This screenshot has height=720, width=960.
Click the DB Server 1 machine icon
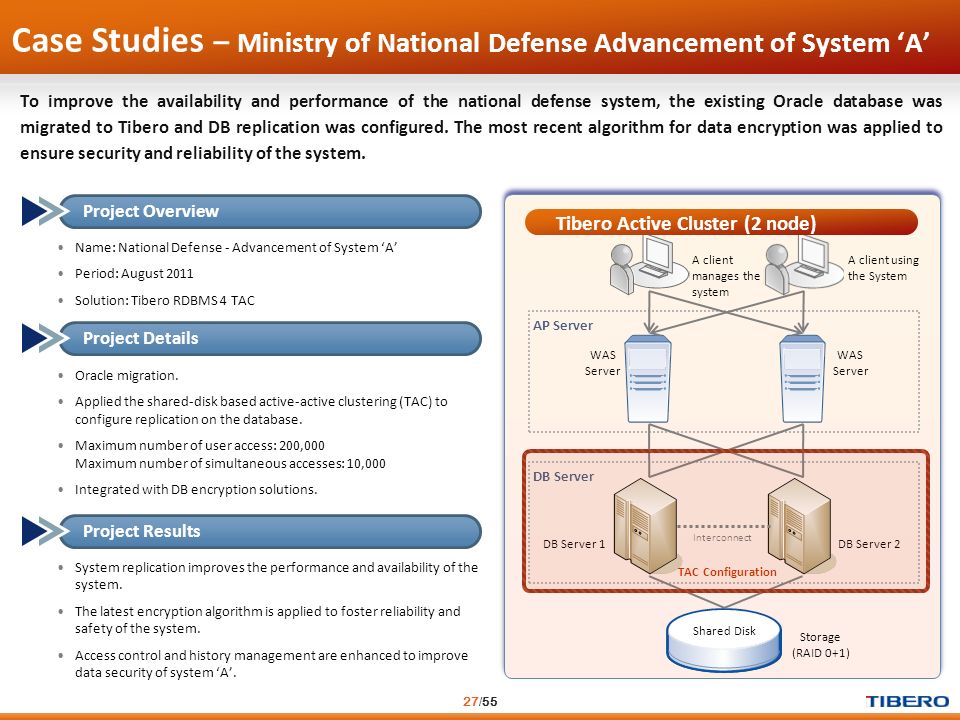[647, 527]
